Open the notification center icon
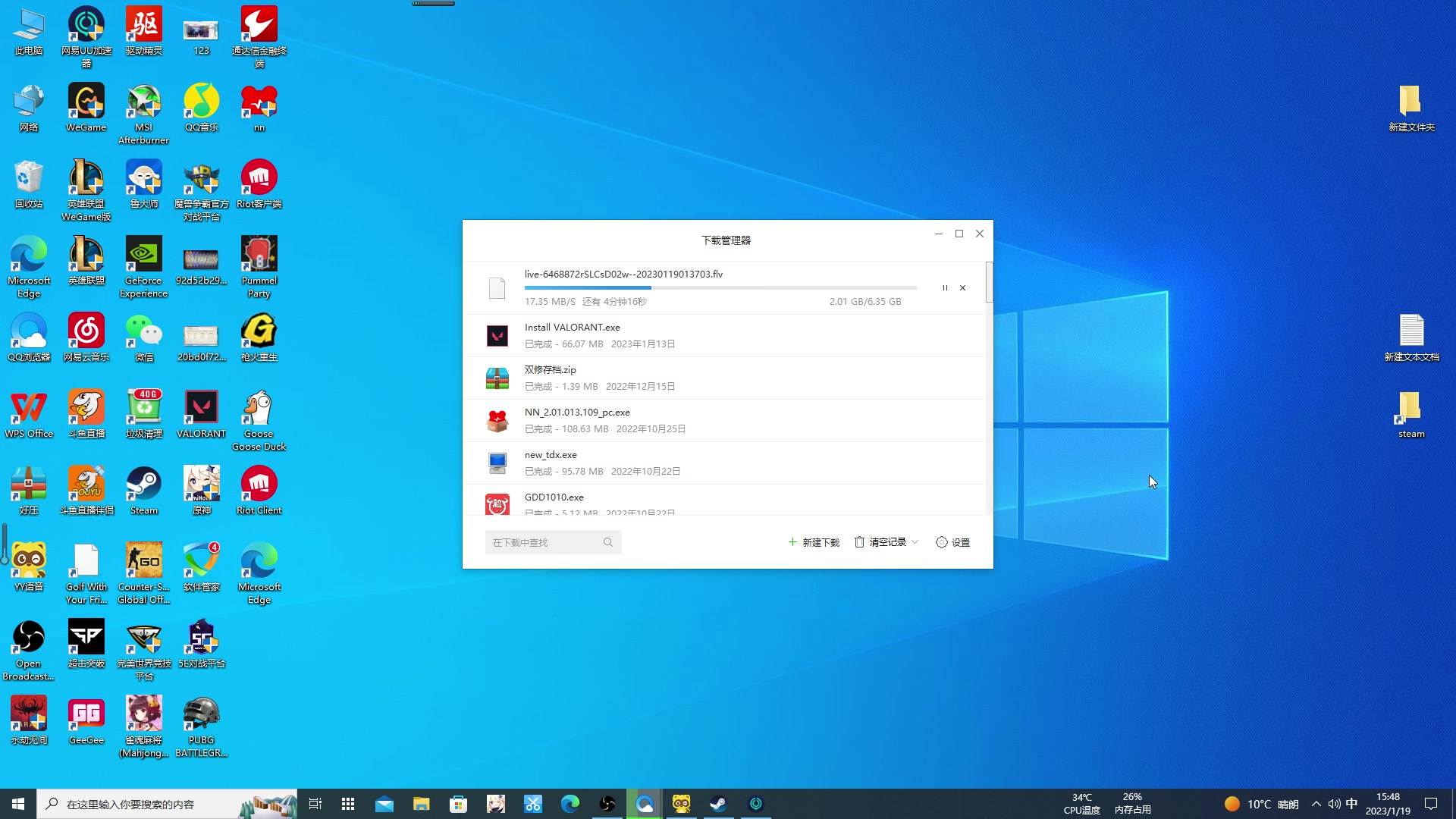Screen dimensions: 1456x819 pos(1431,804)
